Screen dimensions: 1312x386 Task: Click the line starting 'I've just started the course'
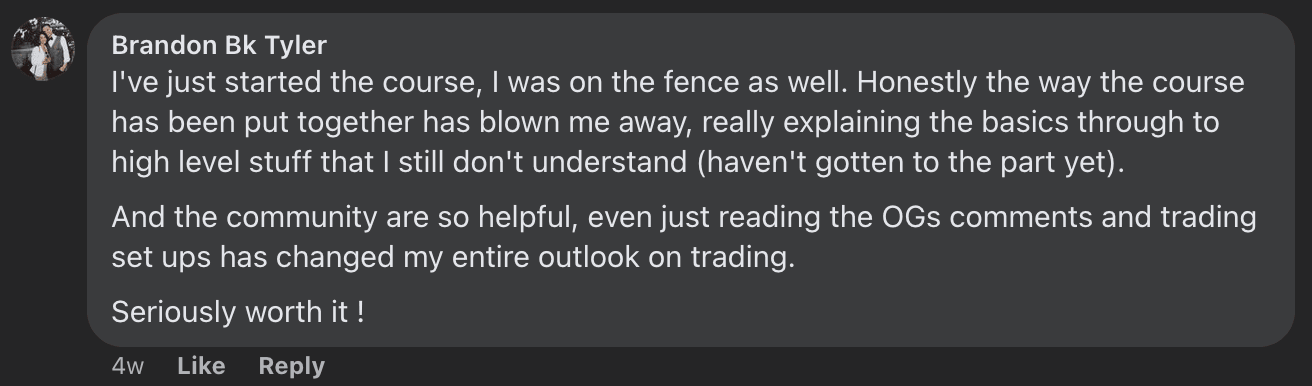[x=678, y=83]
